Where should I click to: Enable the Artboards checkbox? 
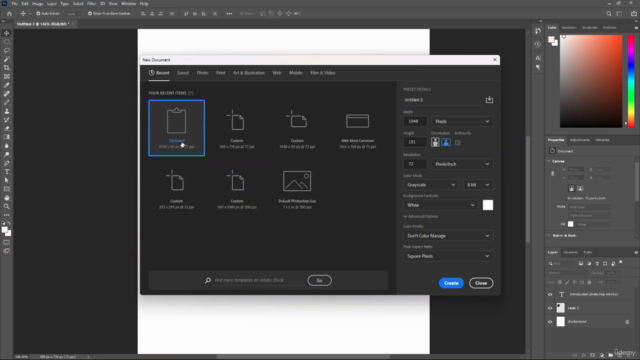click(458, 142)
